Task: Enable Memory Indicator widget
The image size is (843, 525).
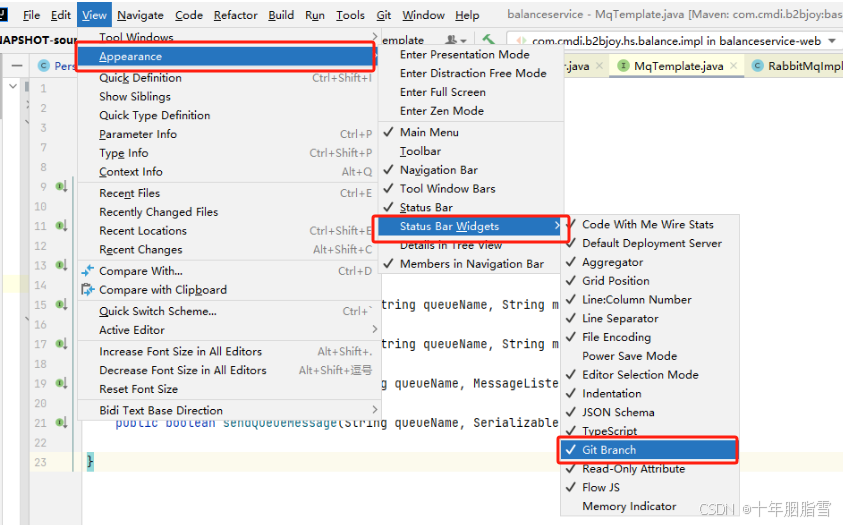Action: tap(650, 507)
